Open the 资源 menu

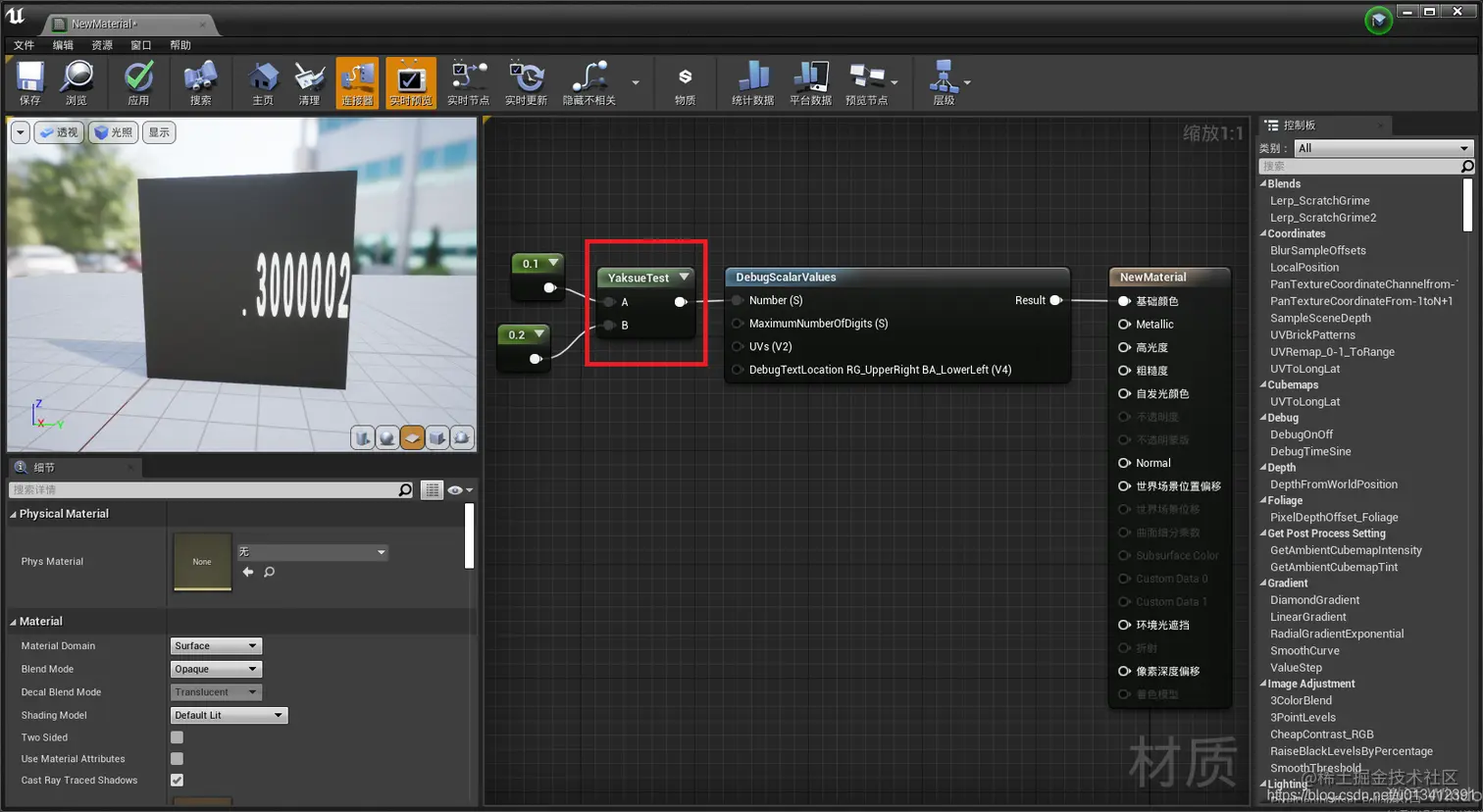click(x=102, y=45)
